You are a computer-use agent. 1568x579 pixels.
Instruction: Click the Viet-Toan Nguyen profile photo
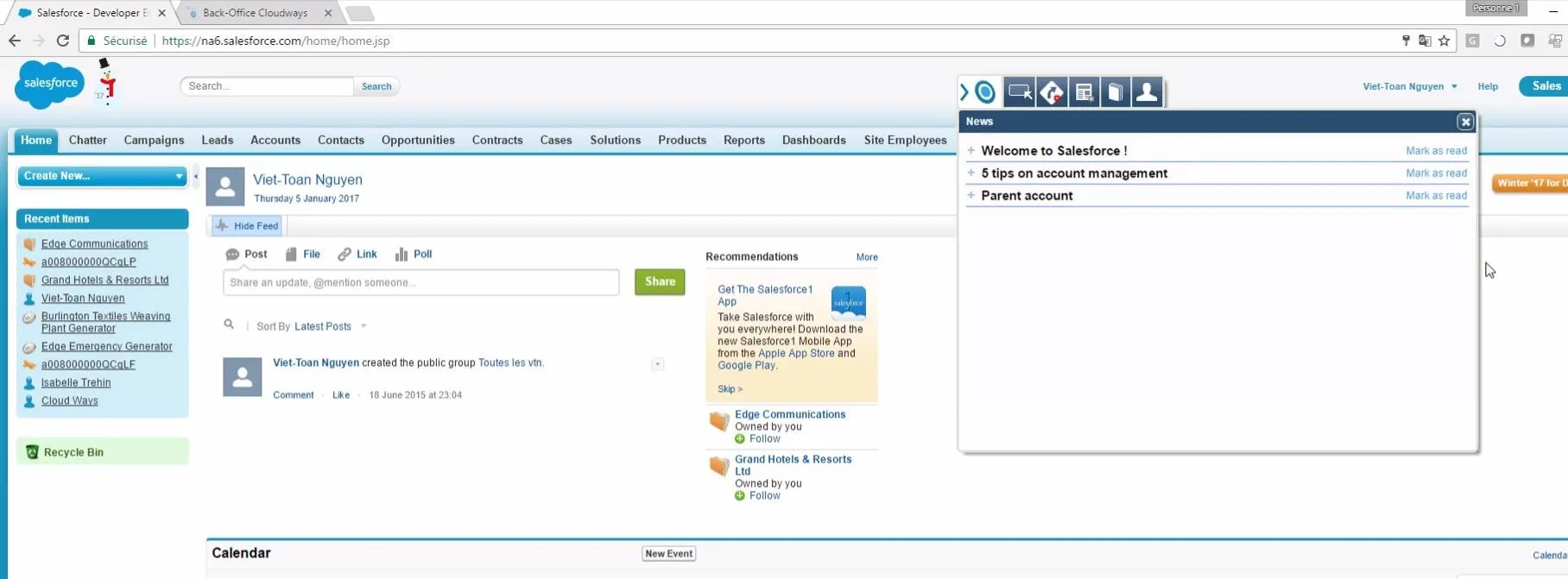pos(225,186)
